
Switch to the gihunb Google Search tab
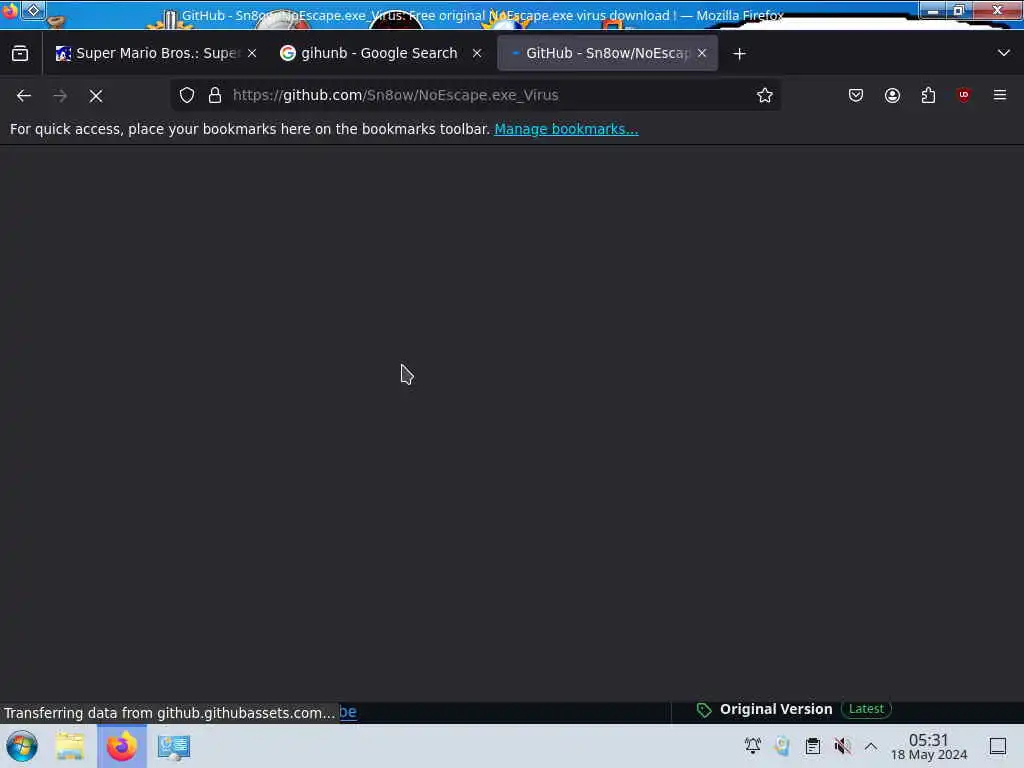[379, 54]
